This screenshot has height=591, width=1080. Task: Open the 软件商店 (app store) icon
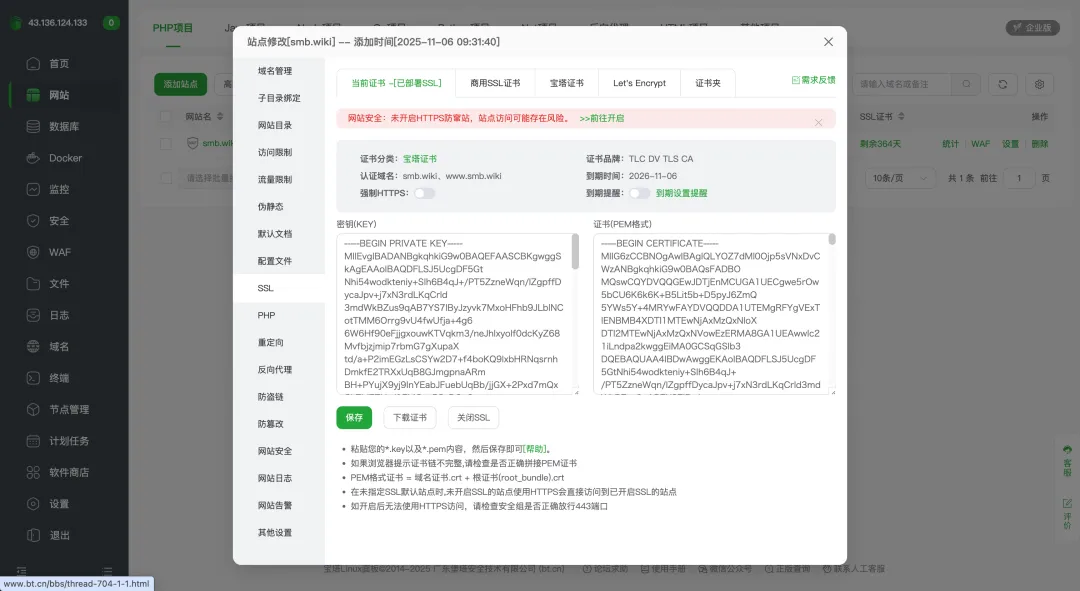pos(32,472)
